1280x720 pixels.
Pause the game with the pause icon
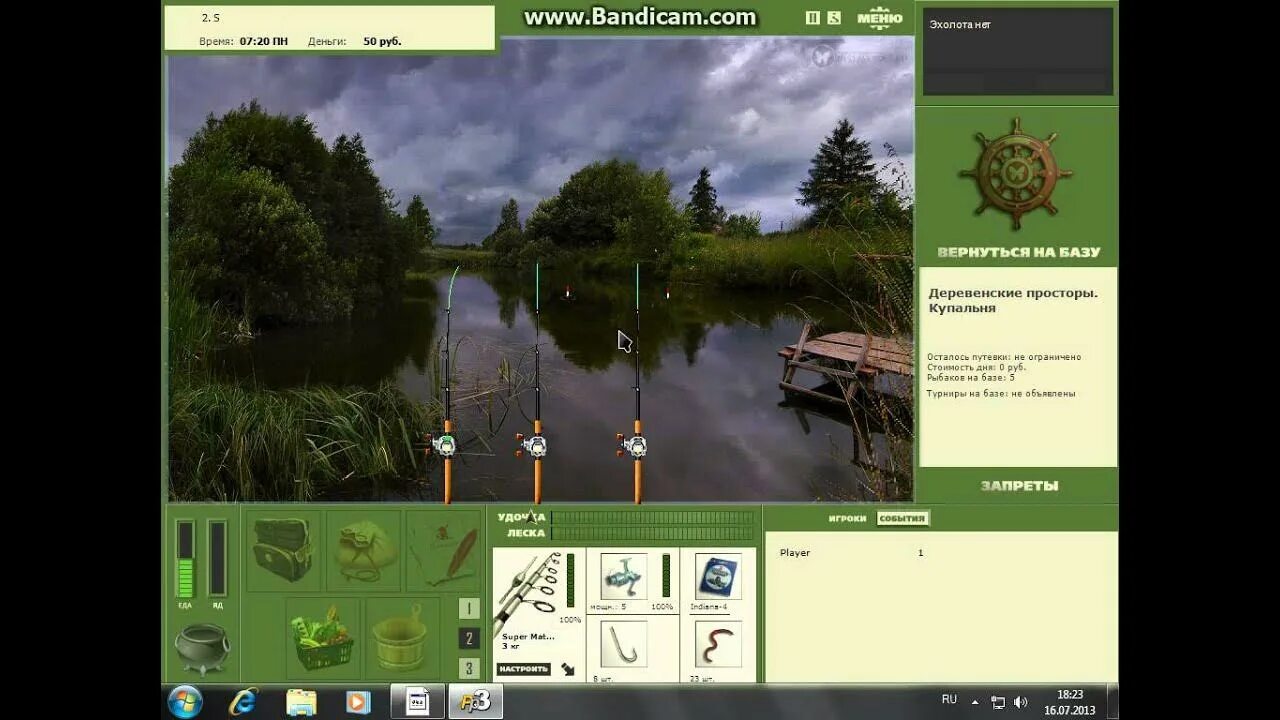813,17
